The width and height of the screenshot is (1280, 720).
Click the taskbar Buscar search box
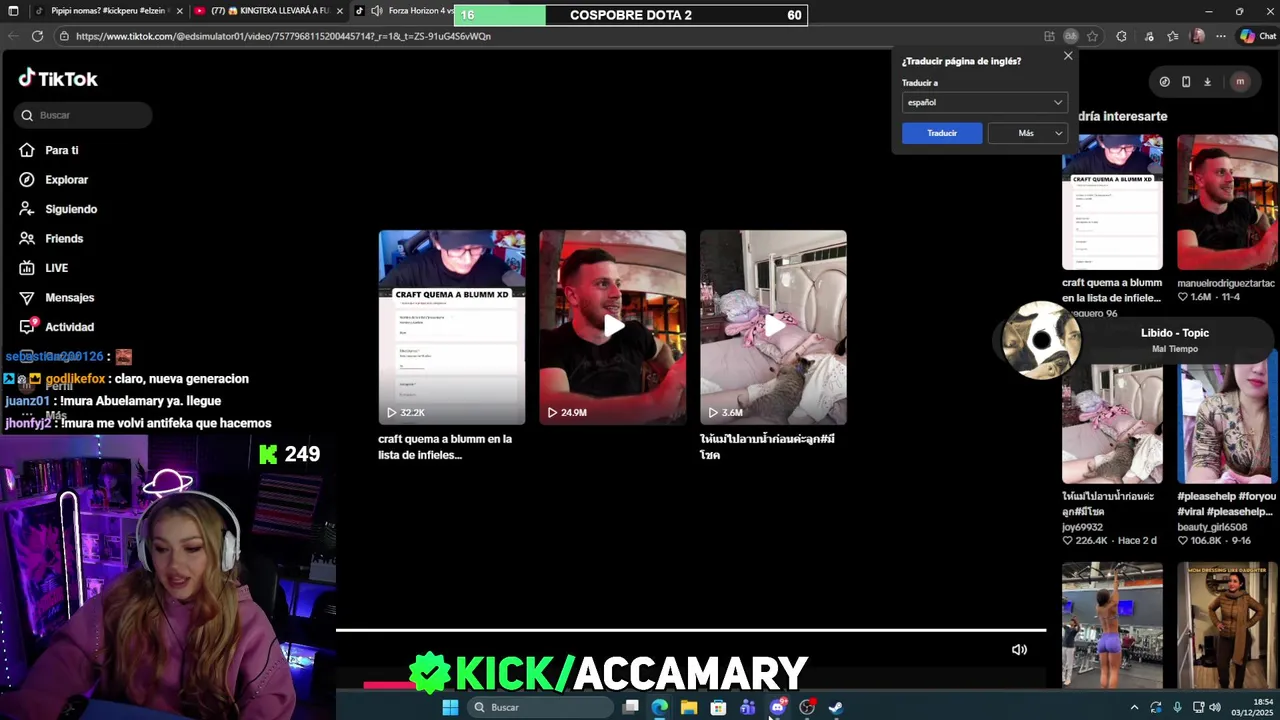[540, 707]
